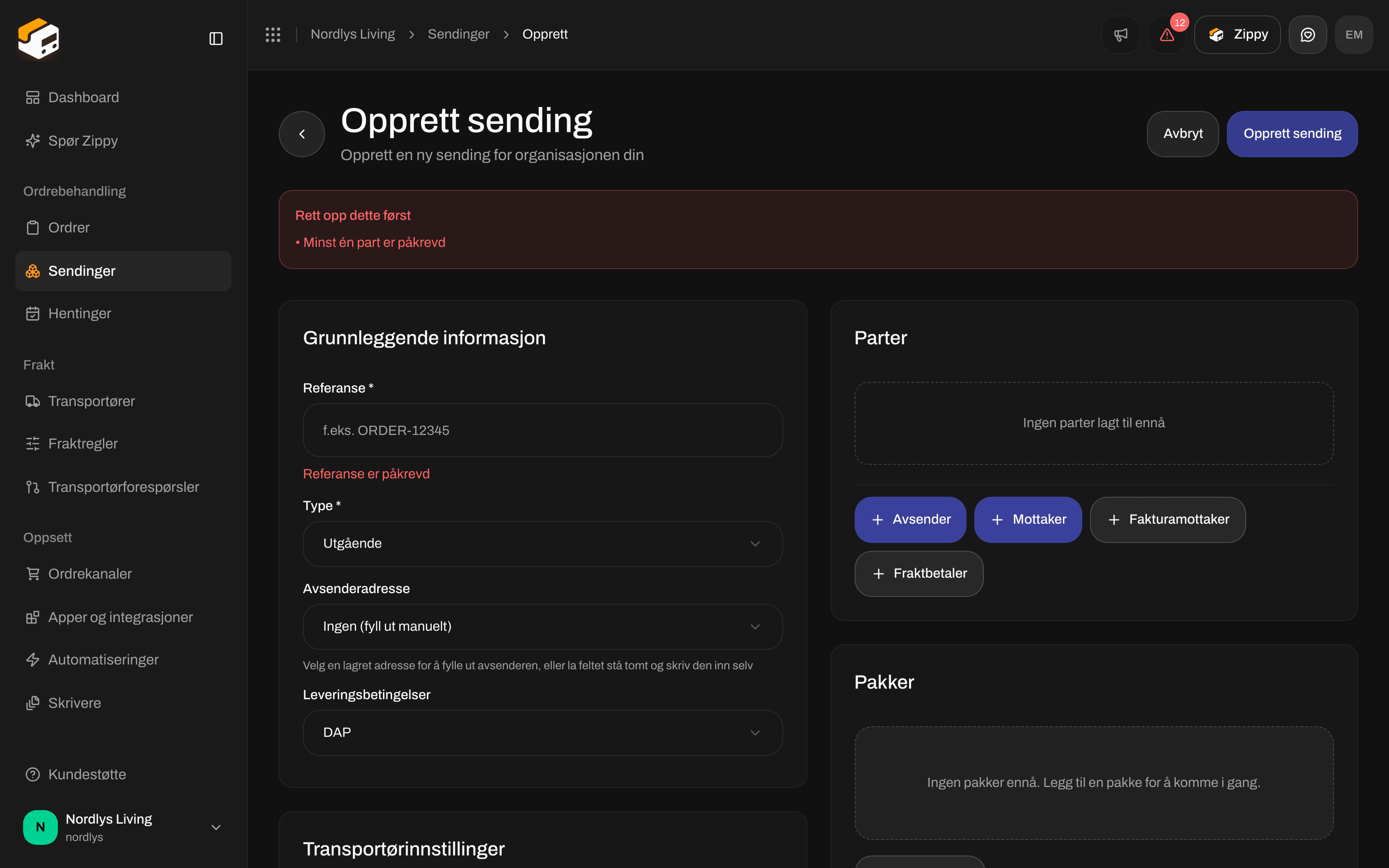The image size is (1389, 868).
Task: Click the Transportører truck icon
Action: click(x=33, y=401)
